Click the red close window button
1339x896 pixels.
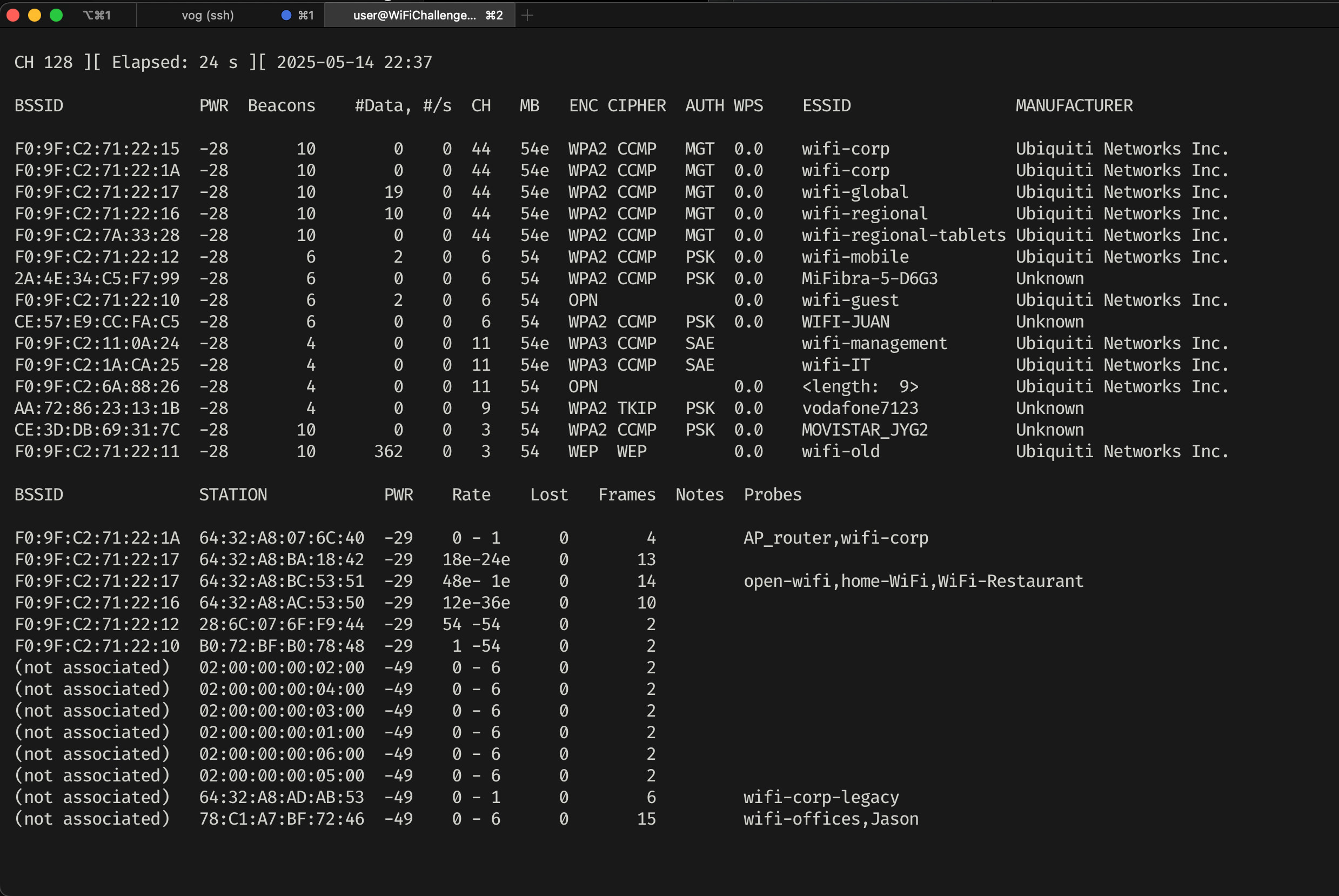(x=13, y=16)
